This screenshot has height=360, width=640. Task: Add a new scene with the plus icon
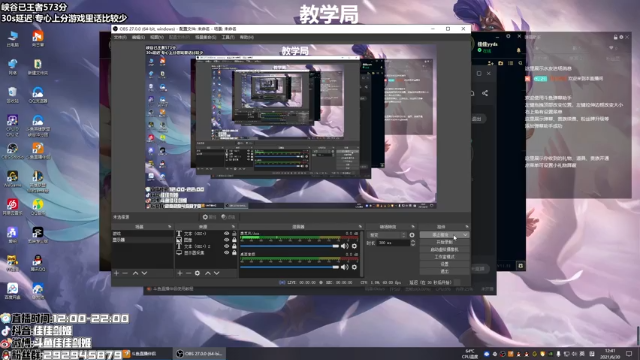[116, 273]
